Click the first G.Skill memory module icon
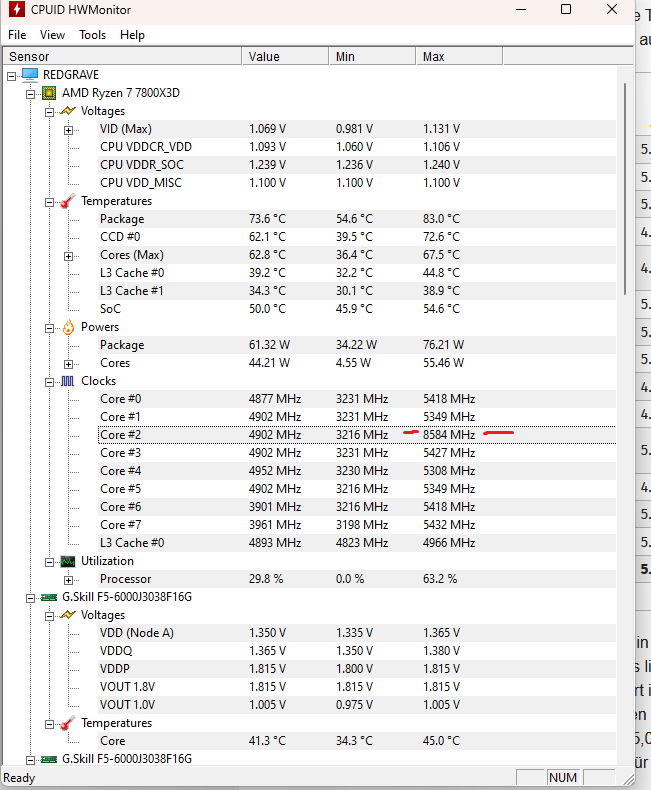 click(x=49, y=597)
